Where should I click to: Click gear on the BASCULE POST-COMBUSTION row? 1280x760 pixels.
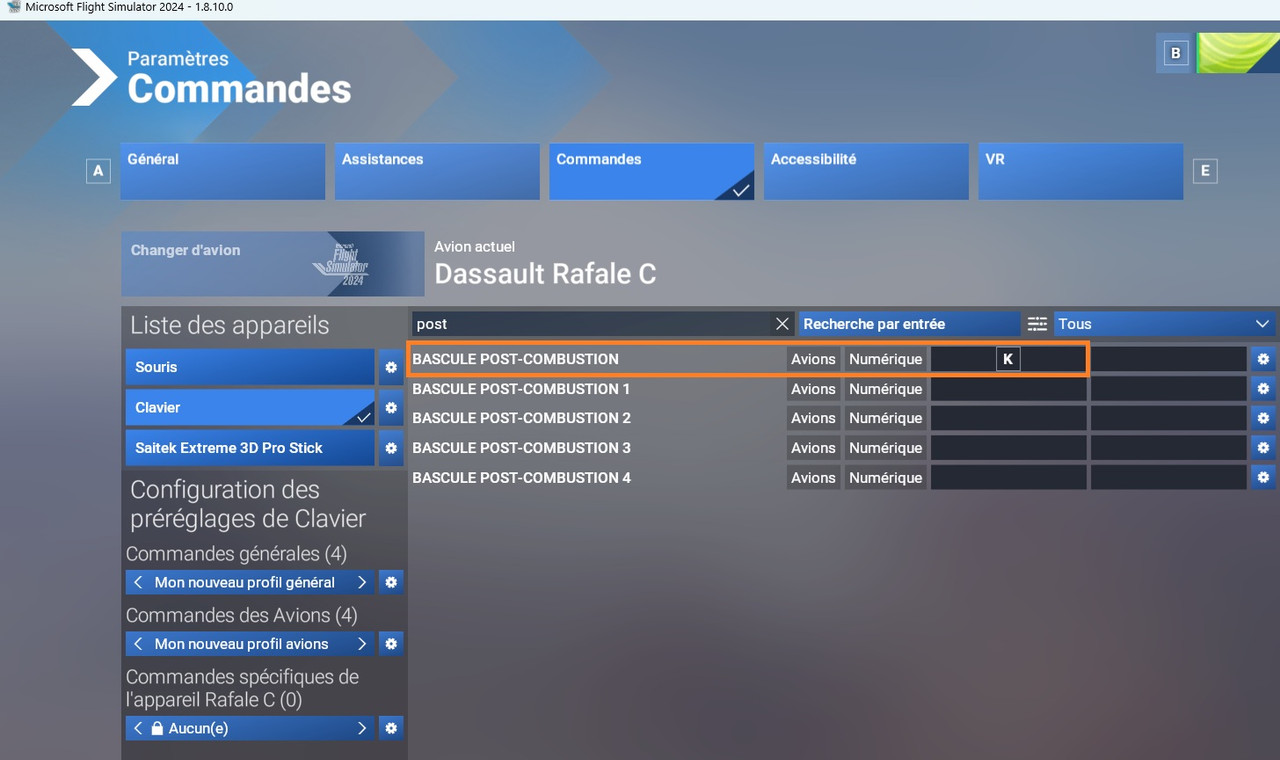[1263, 359]
